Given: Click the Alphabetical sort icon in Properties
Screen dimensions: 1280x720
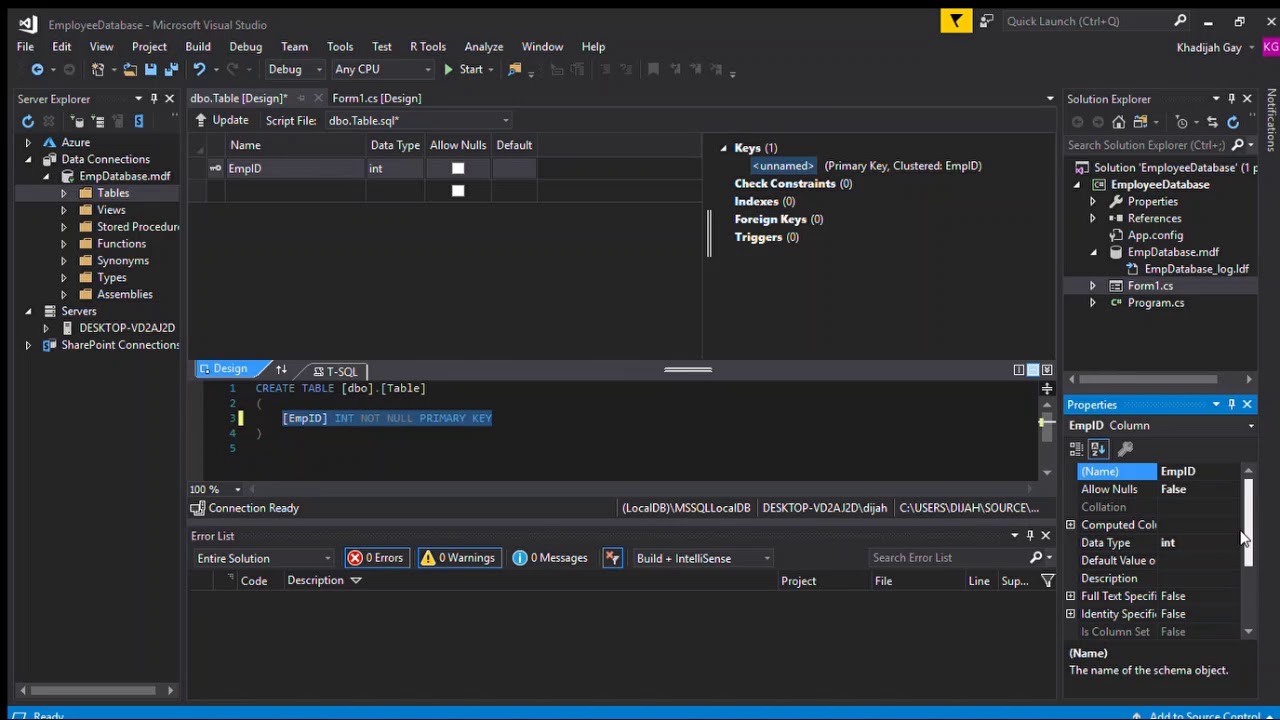Looking at the screenshot, I should point(1098,449).
